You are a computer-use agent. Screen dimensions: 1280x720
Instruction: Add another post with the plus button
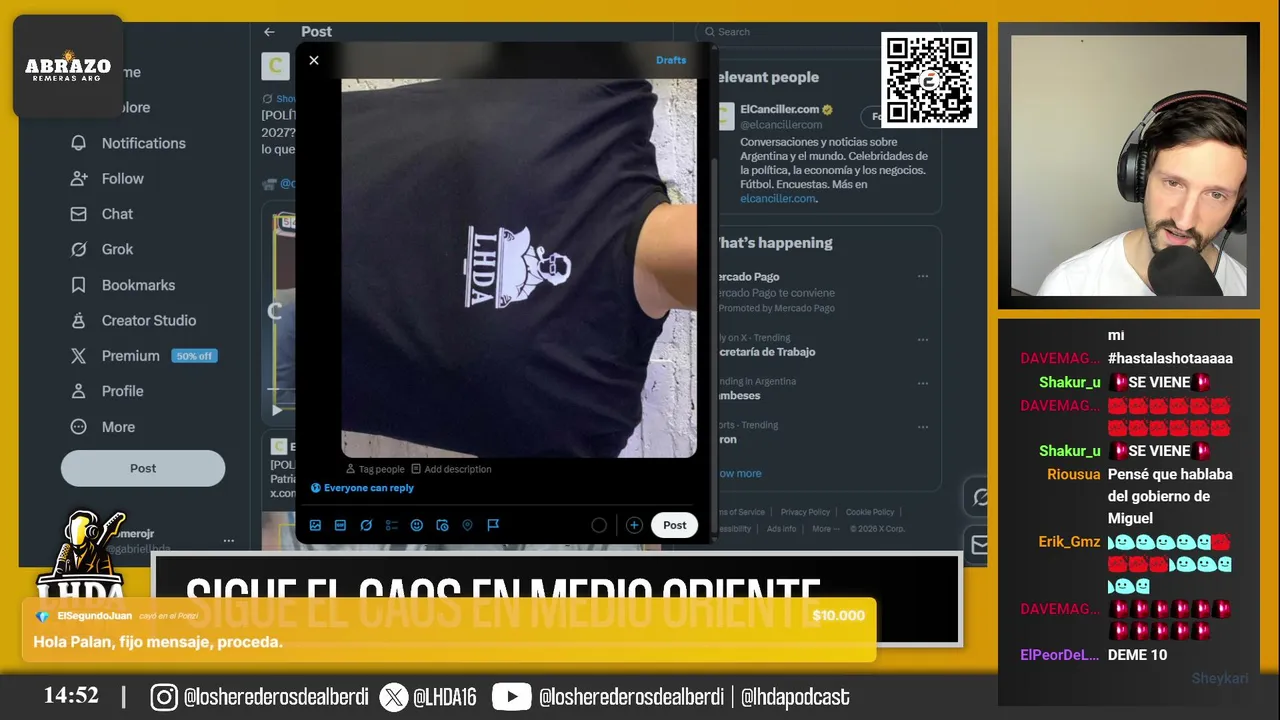point(634,525)
